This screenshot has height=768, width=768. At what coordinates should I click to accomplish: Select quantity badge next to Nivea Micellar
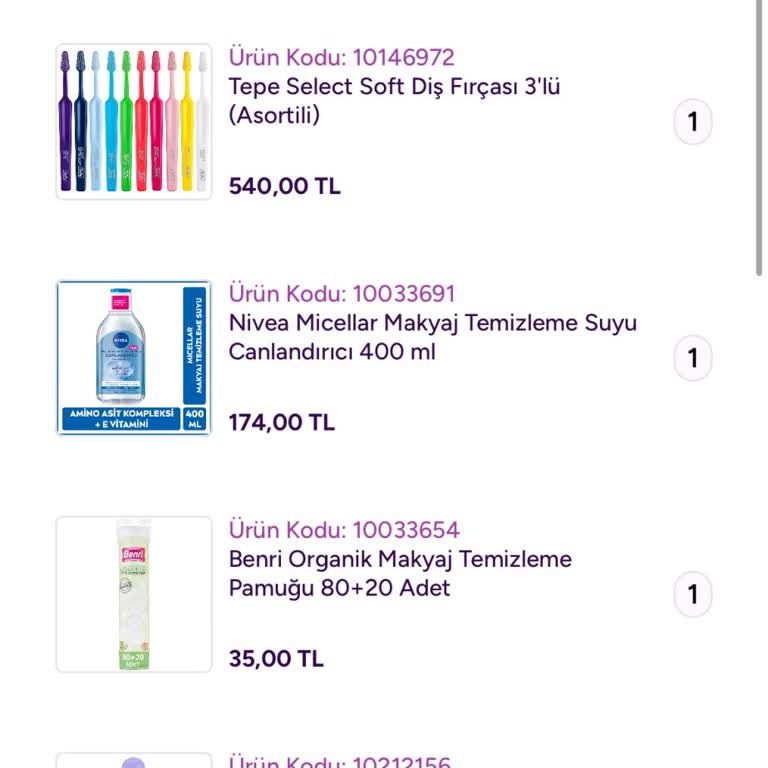pyautogui.click(x=692, y=359)
